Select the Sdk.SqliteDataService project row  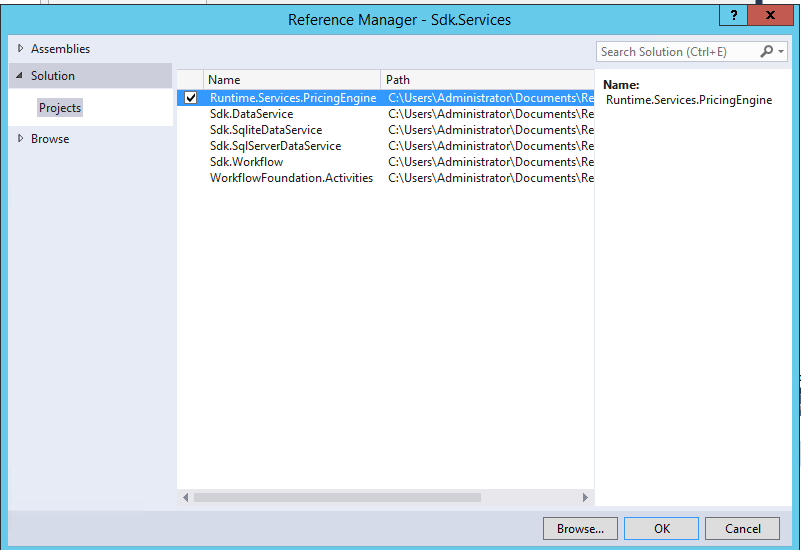click(265, 130)
